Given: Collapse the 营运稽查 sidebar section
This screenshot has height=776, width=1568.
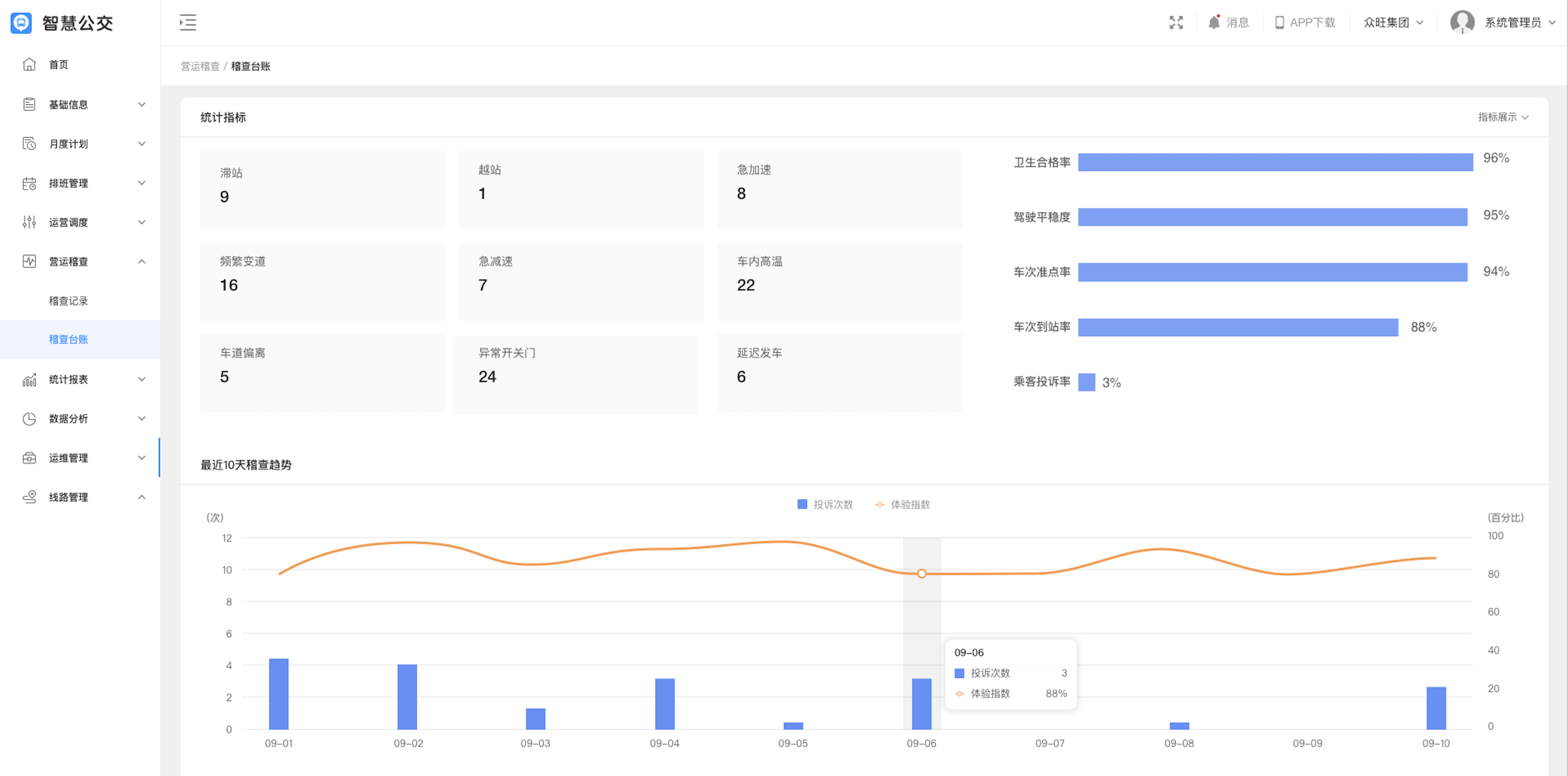Looking at the screenshot, I should tap(142, 261).
